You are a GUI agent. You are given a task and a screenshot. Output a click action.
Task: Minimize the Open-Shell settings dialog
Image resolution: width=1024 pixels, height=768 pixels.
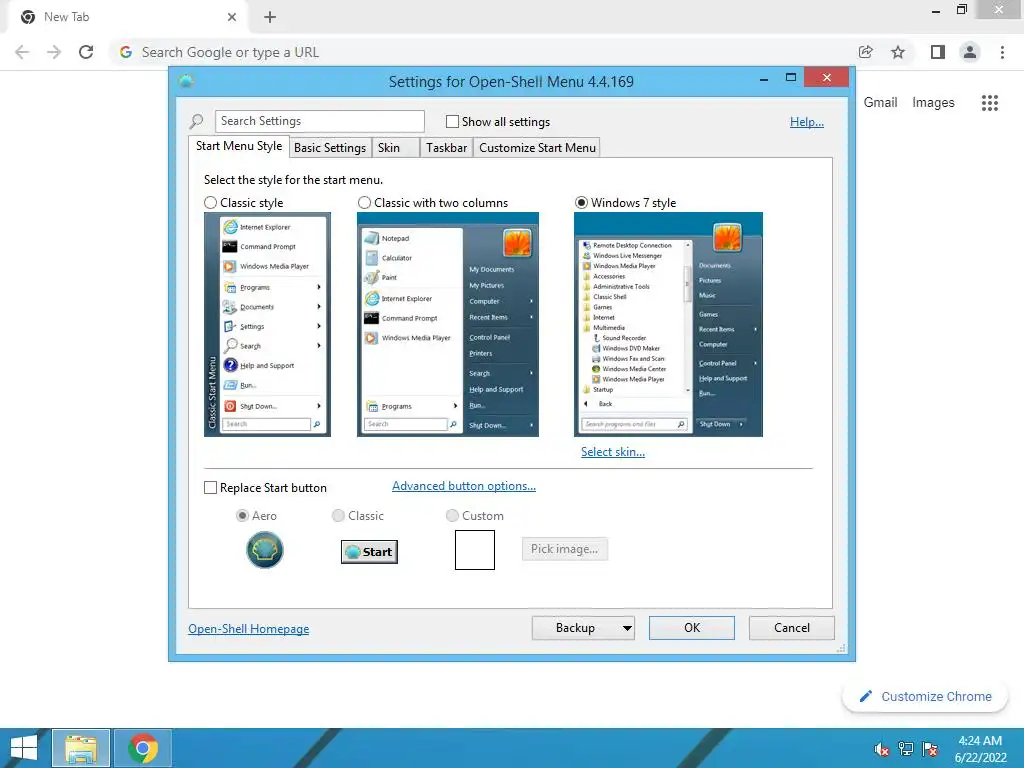click(x=763, y=78)
